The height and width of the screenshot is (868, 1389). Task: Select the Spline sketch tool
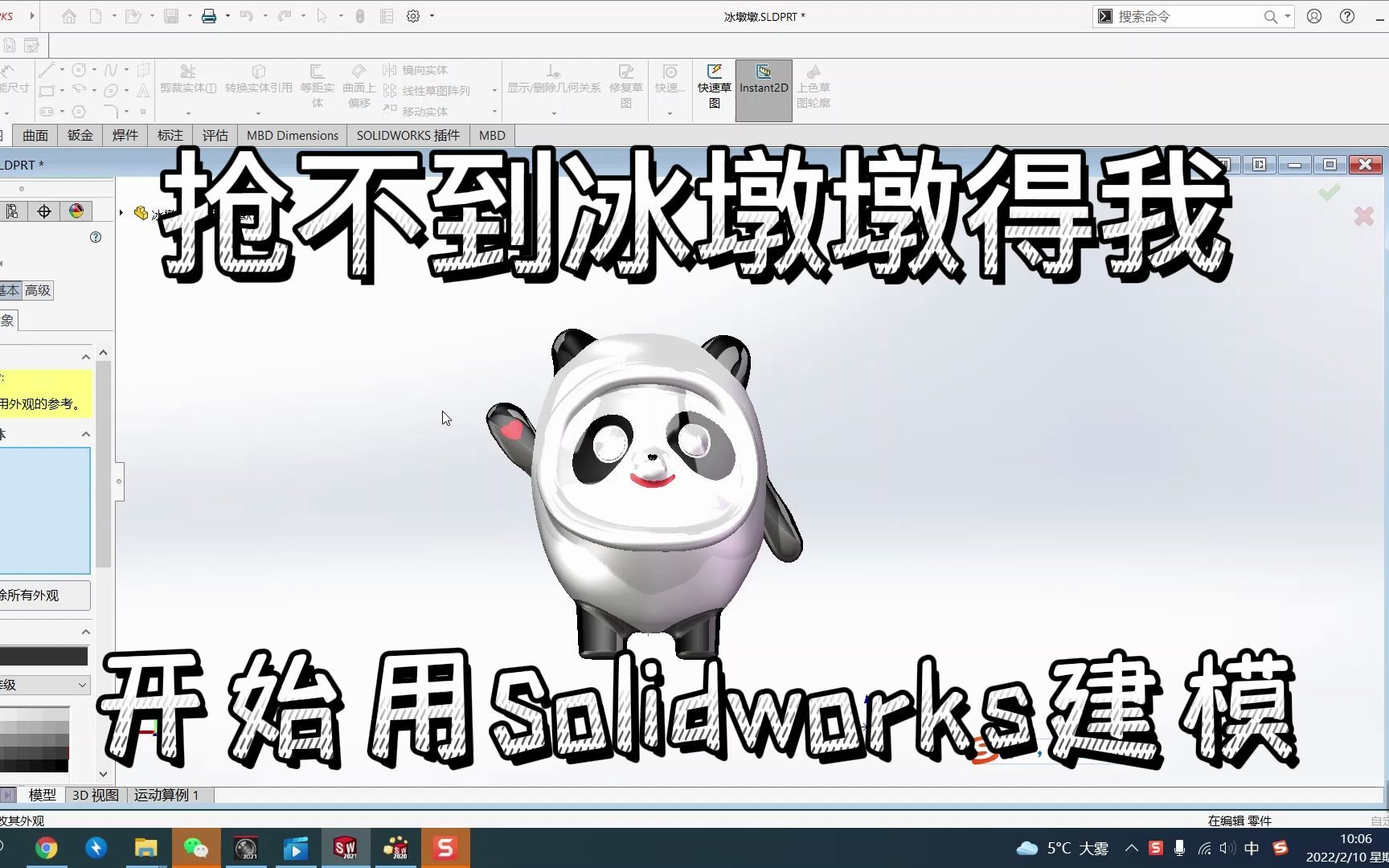coord(111,70)
